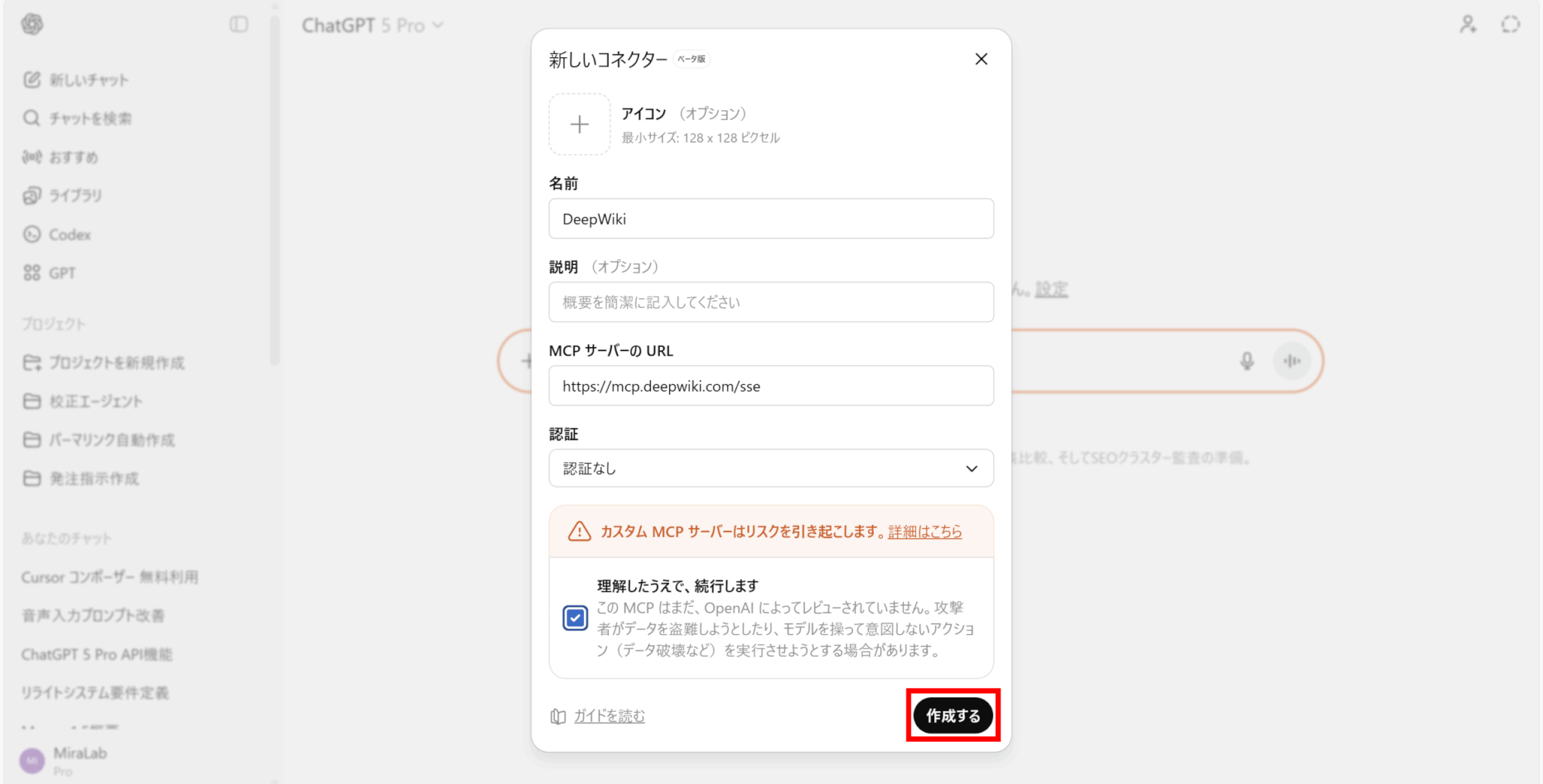This screenshot has height=784, width=1543.
Task: Focus the MCP サーバーの URL field
Action: tap(771, 386)
